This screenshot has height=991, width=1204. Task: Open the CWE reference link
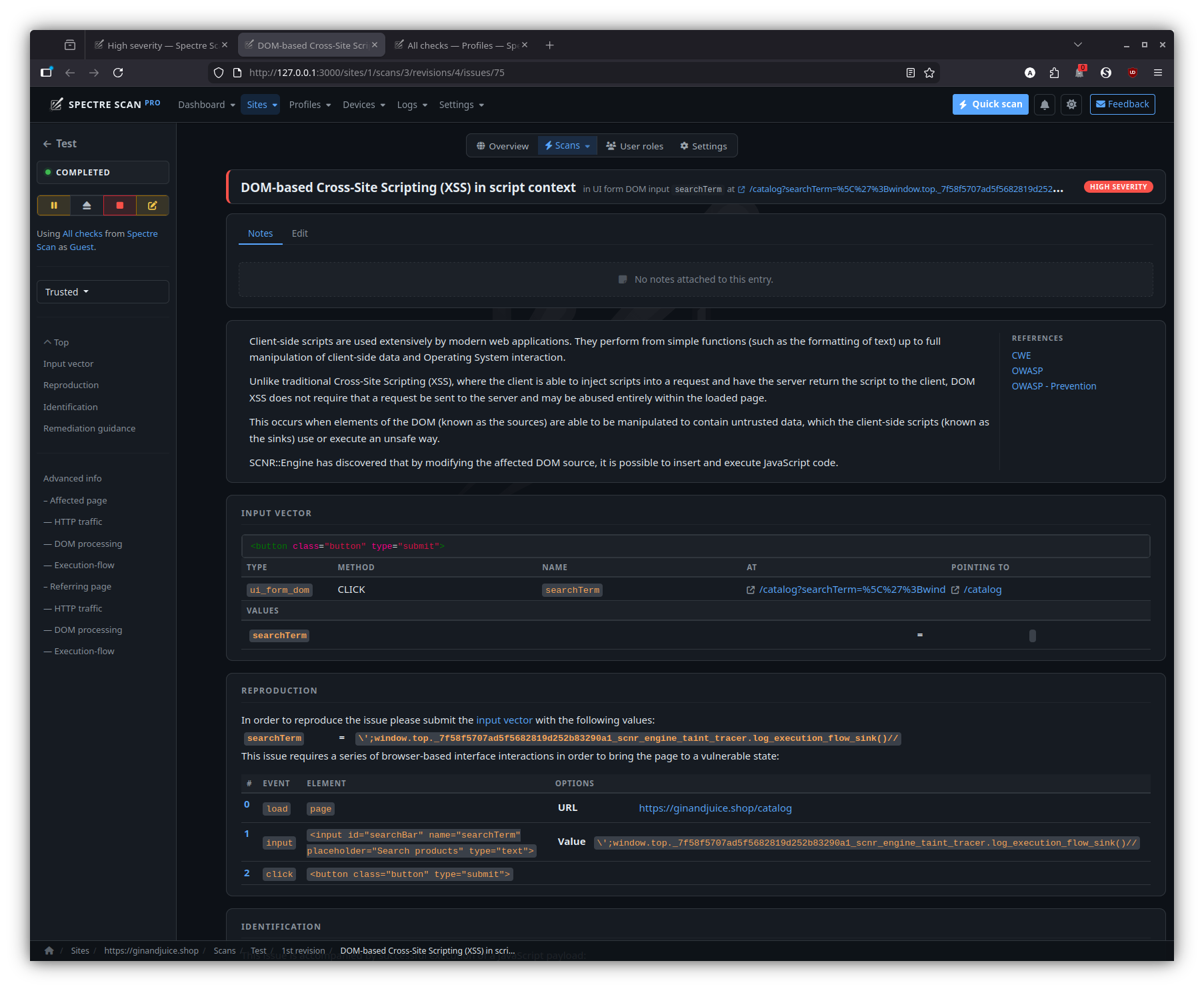click(1021, 355)
